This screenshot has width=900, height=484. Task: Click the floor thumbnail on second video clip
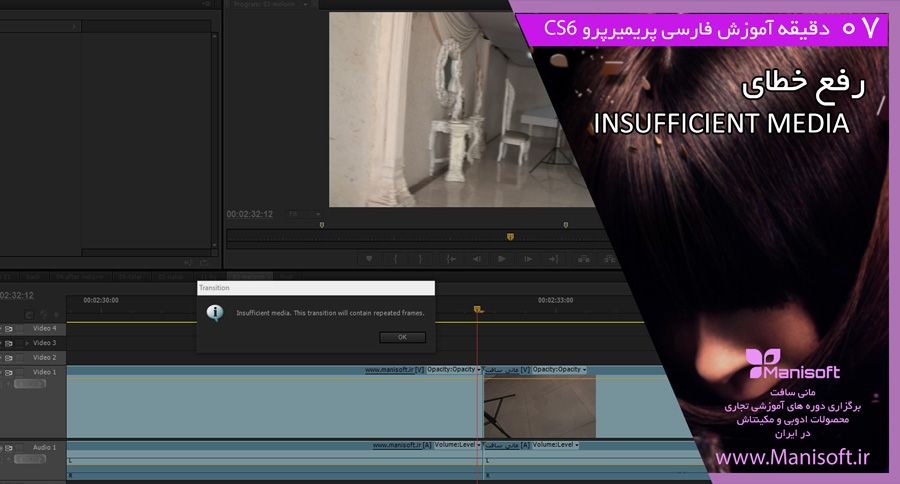coord(540,407)
